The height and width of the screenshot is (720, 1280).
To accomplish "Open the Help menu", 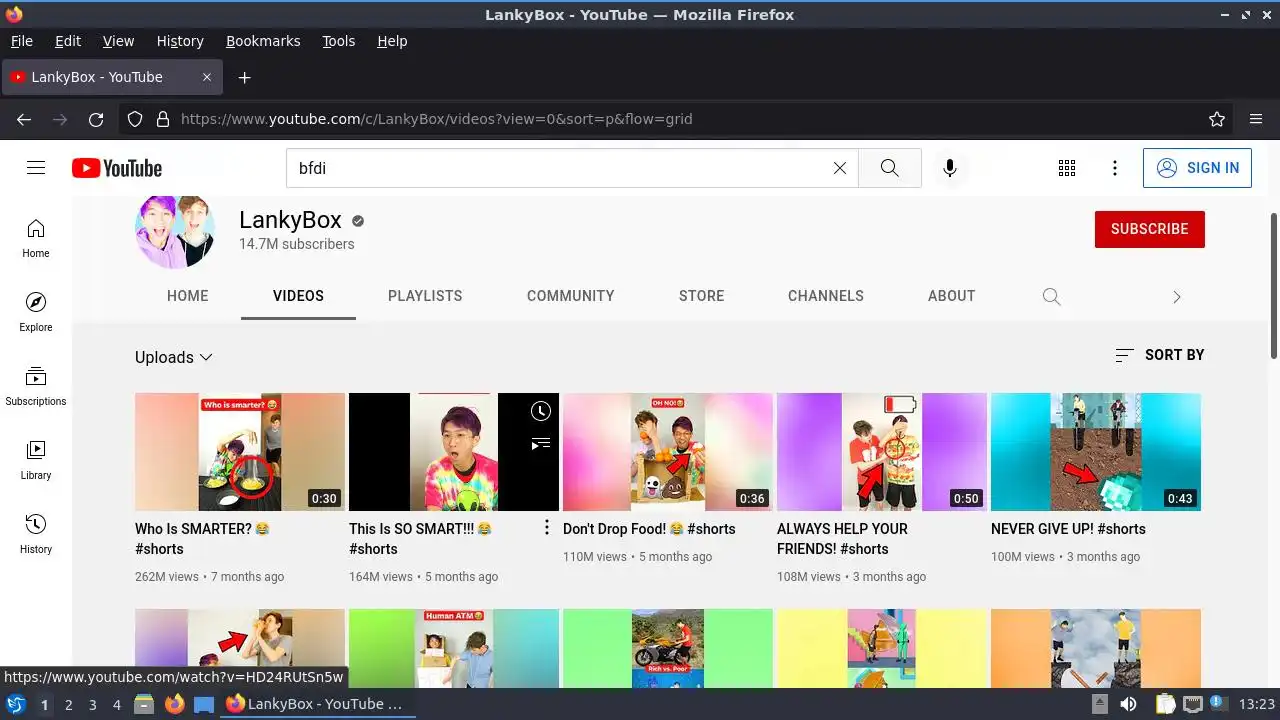I will [x=392, y=41].
